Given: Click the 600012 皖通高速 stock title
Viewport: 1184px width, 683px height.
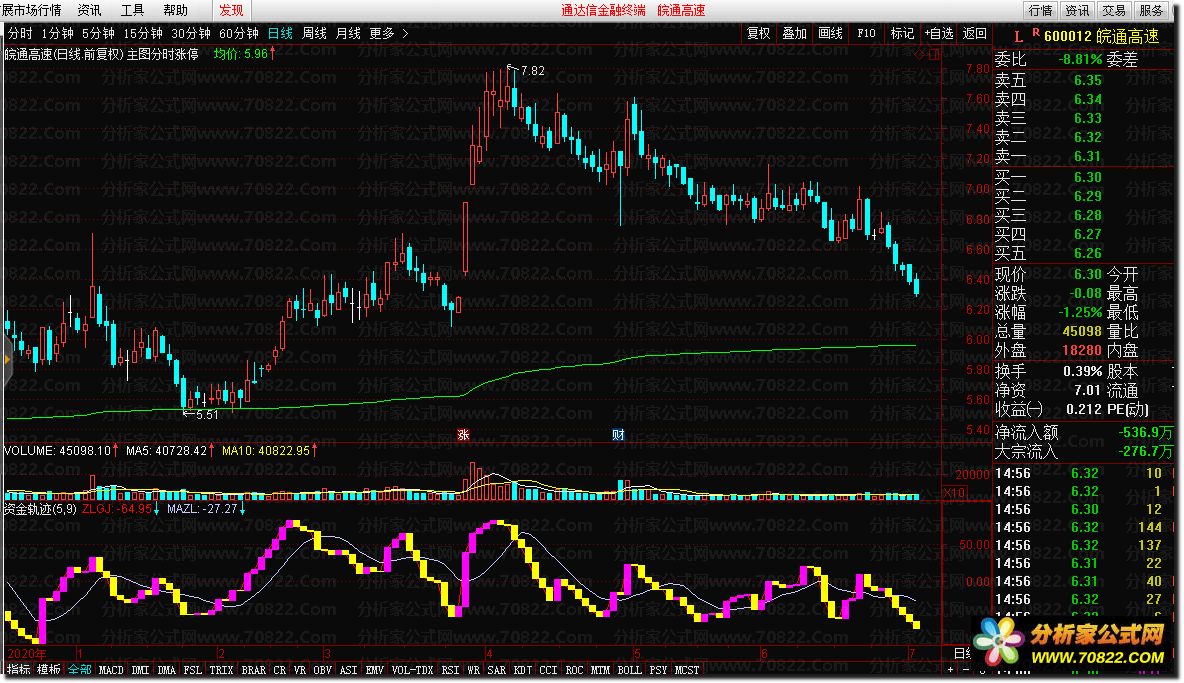Looking at the screenshot, I should 1102,36.
